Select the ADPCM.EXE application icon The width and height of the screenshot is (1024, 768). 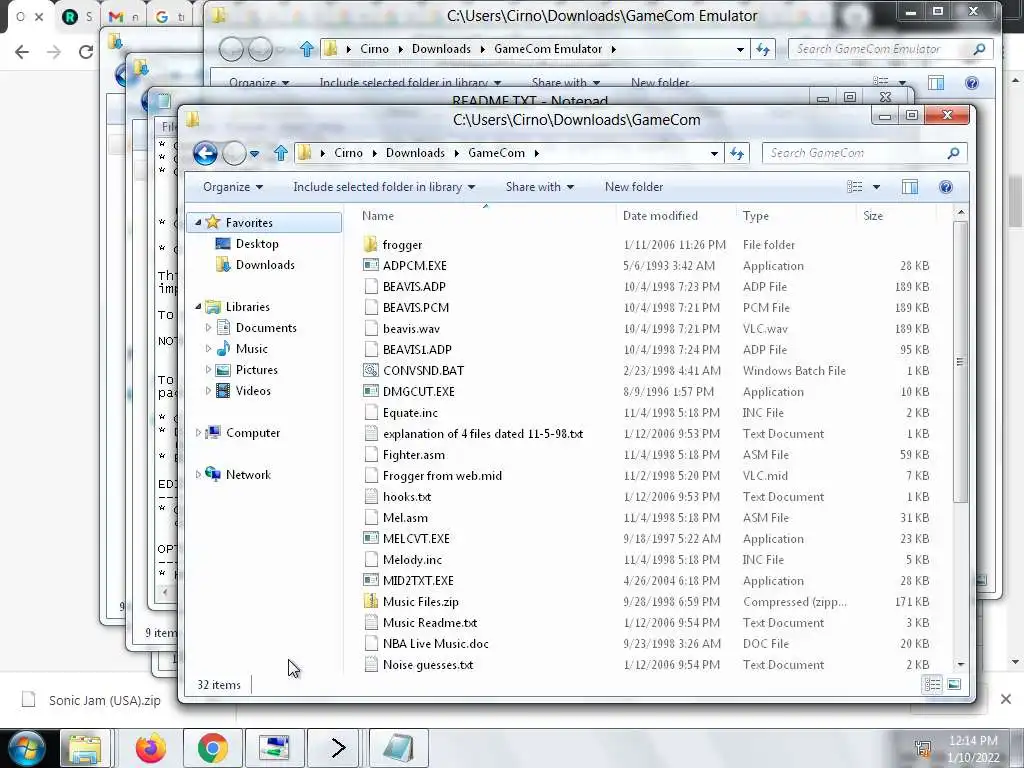pos(370,266)
